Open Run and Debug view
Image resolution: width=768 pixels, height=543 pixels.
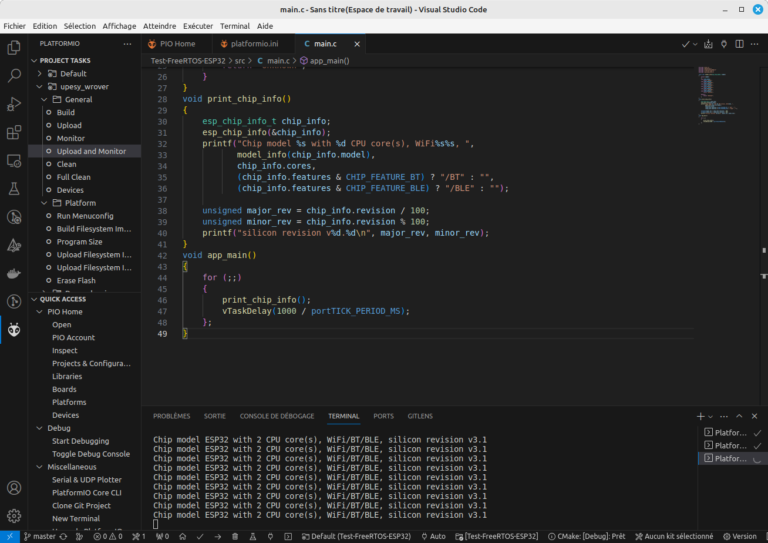[x=14, y=103]
